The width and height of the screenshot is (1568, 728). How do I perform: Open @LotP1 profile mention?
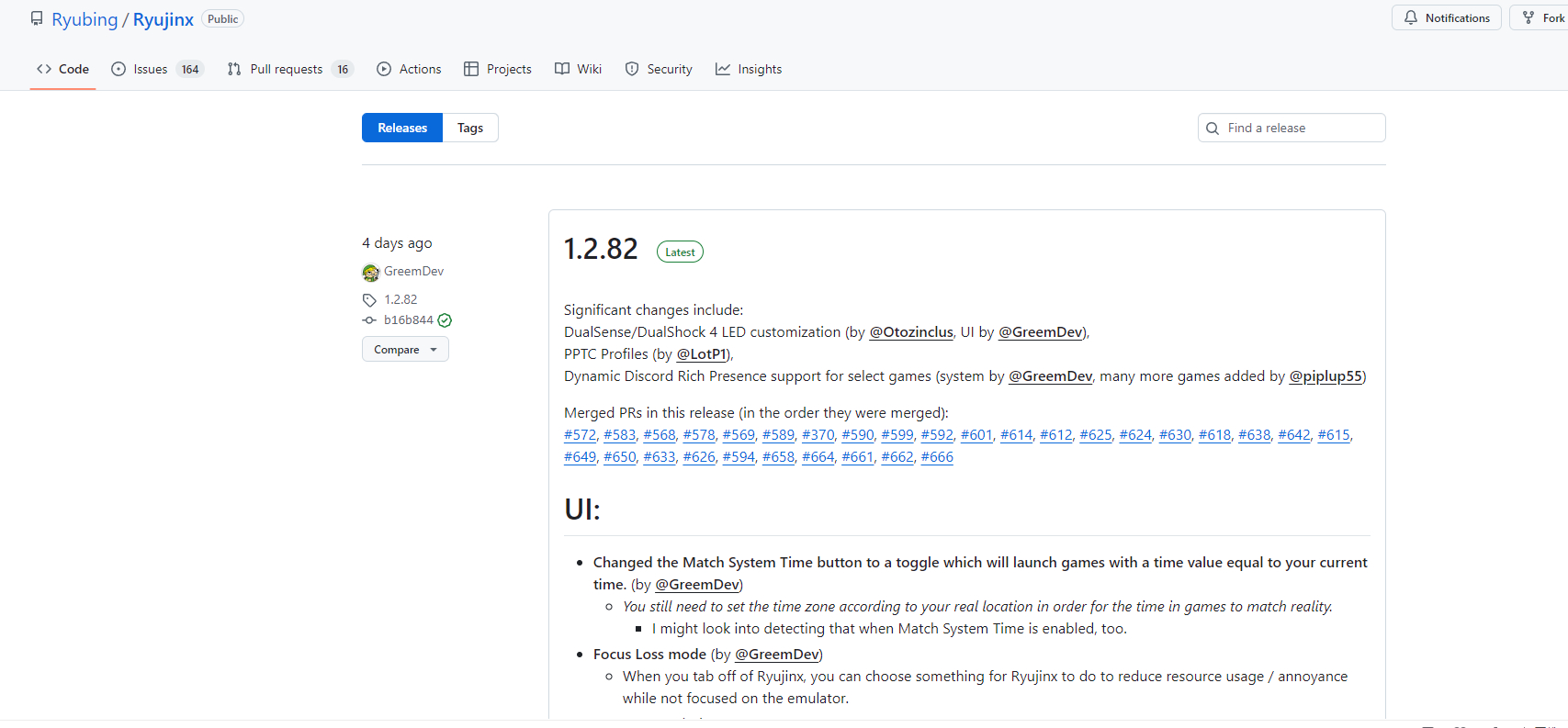click(703, 354)
